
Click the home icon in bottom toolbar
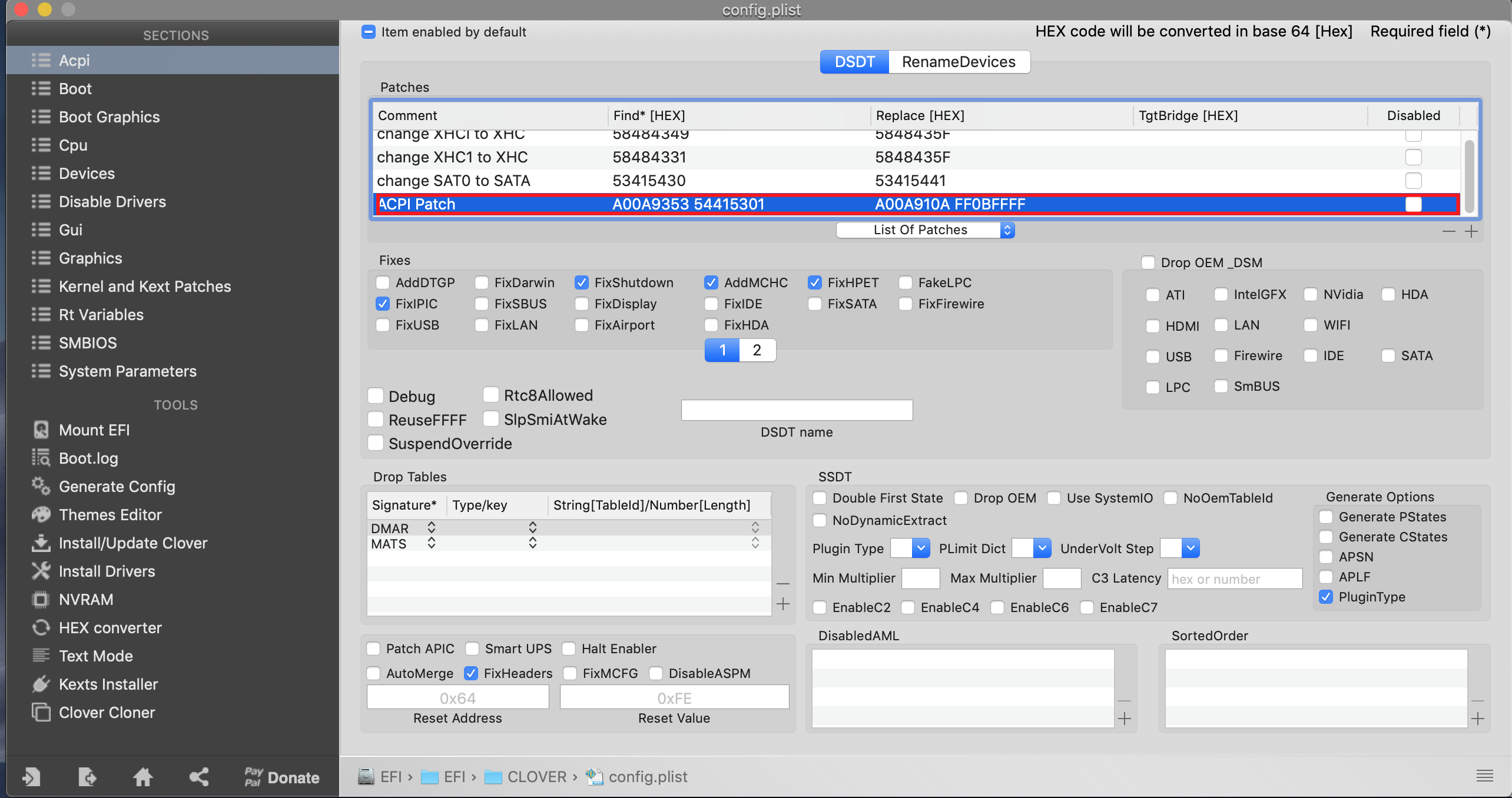pyautogui.click(x=142, y=777)
